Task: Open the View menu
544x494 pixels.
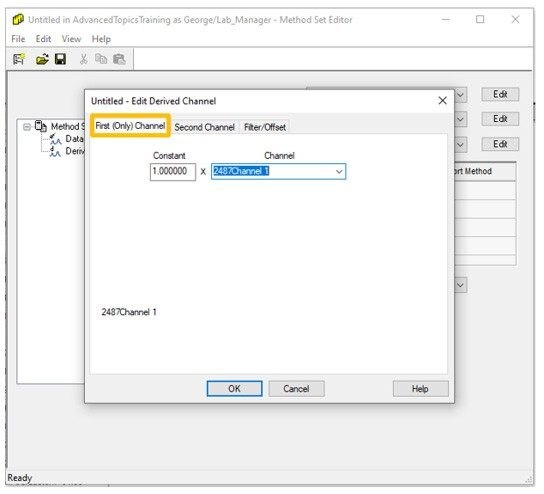Action: (71, 39)
